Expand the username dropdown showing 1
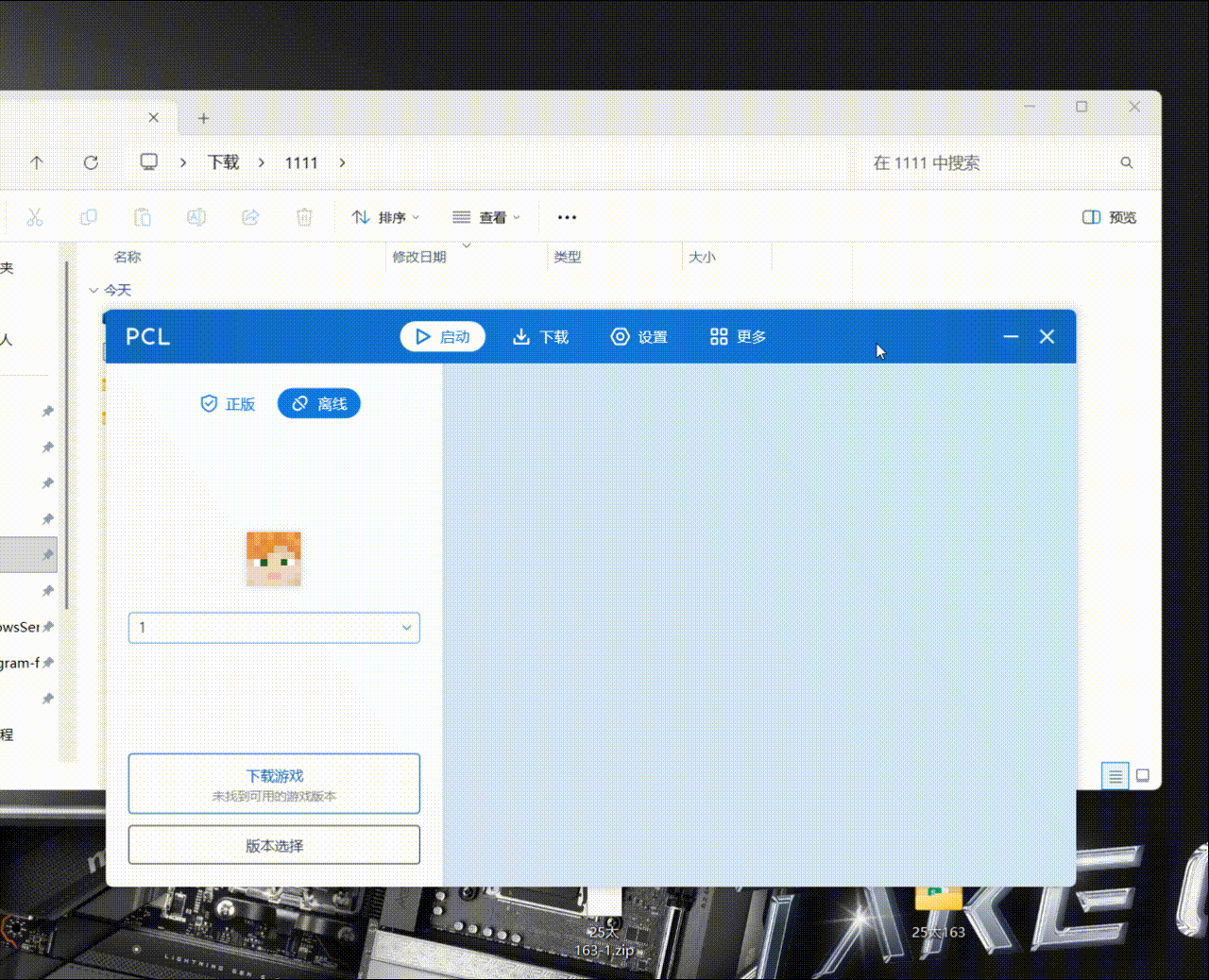 click(x=274, y=628)
